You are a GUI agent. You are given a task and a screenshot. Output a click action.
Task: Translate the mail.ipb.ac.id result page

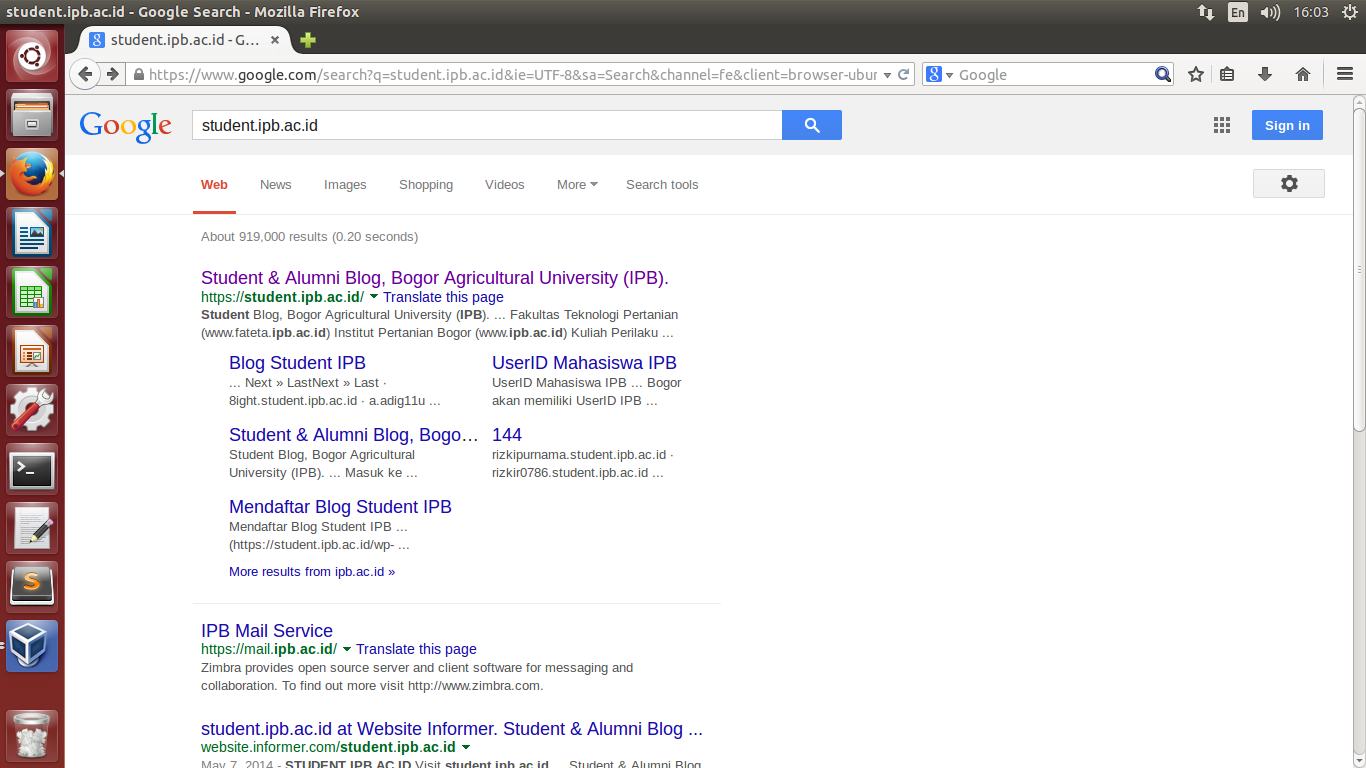tap(416, 649)
